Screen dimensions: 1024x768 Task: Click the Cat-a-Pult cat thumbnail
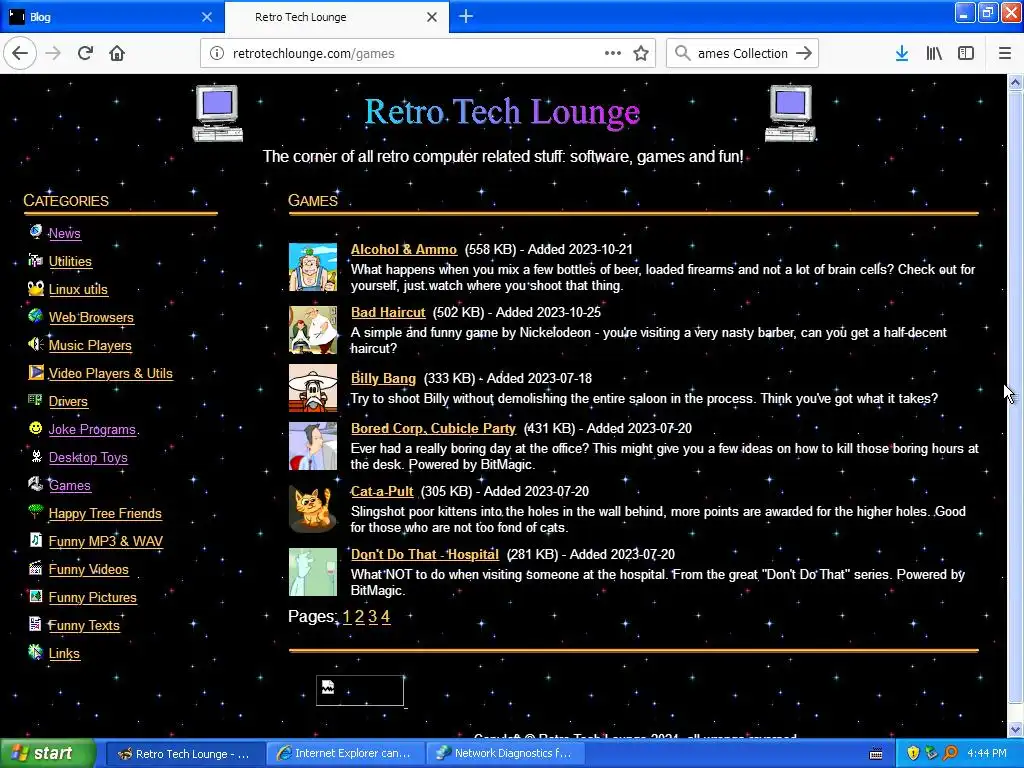(313, 509)
